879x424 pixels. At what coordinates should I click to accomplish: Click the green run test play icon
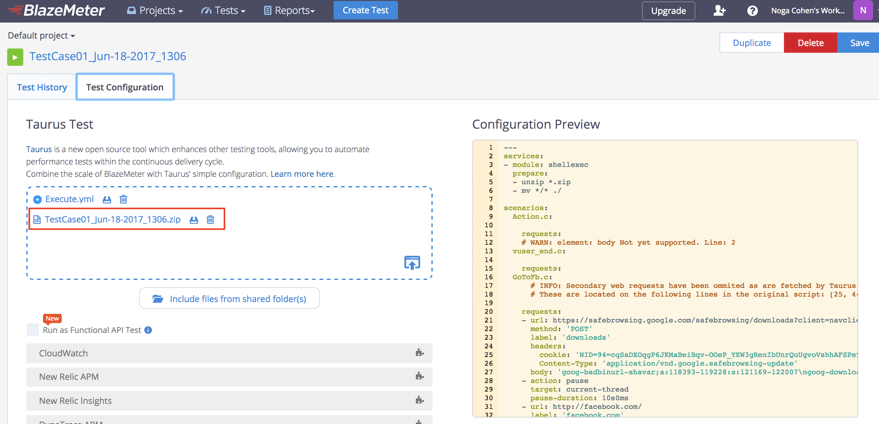tap(15, 57)
